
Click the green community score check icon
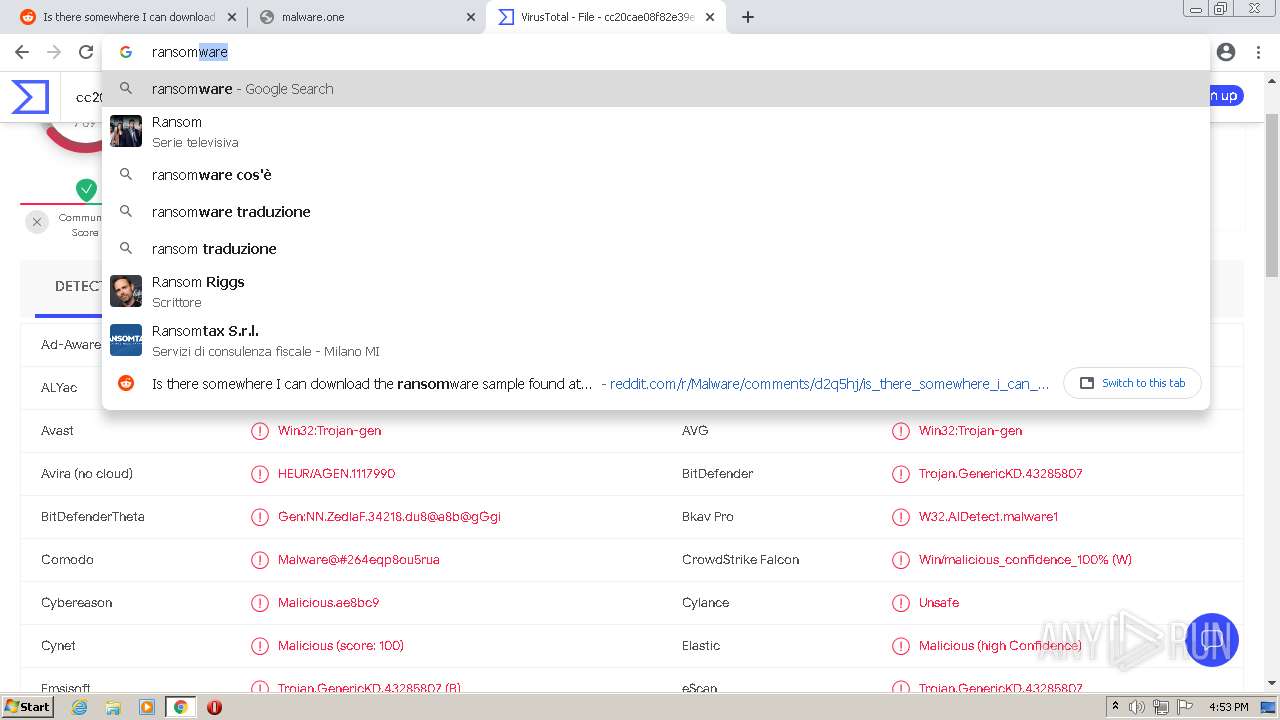pyautogui.click(x=87, y=189)
